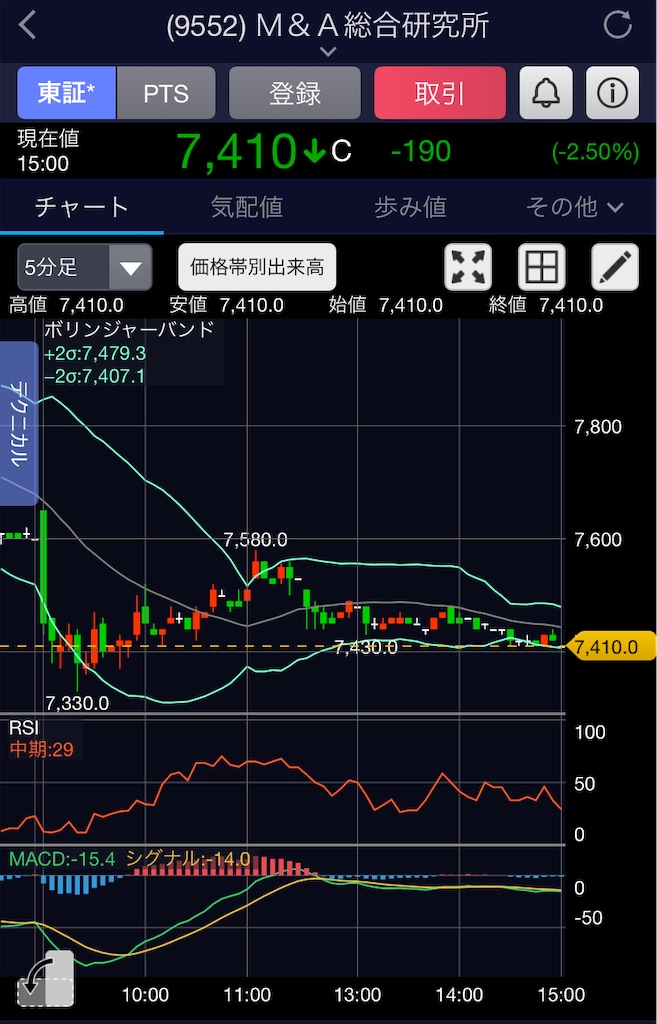Image resolution: width=657 pixels, height=1024 pixels.
Task: Tap the yellow 7,410.0 price tag
Action: coord(611,647)
